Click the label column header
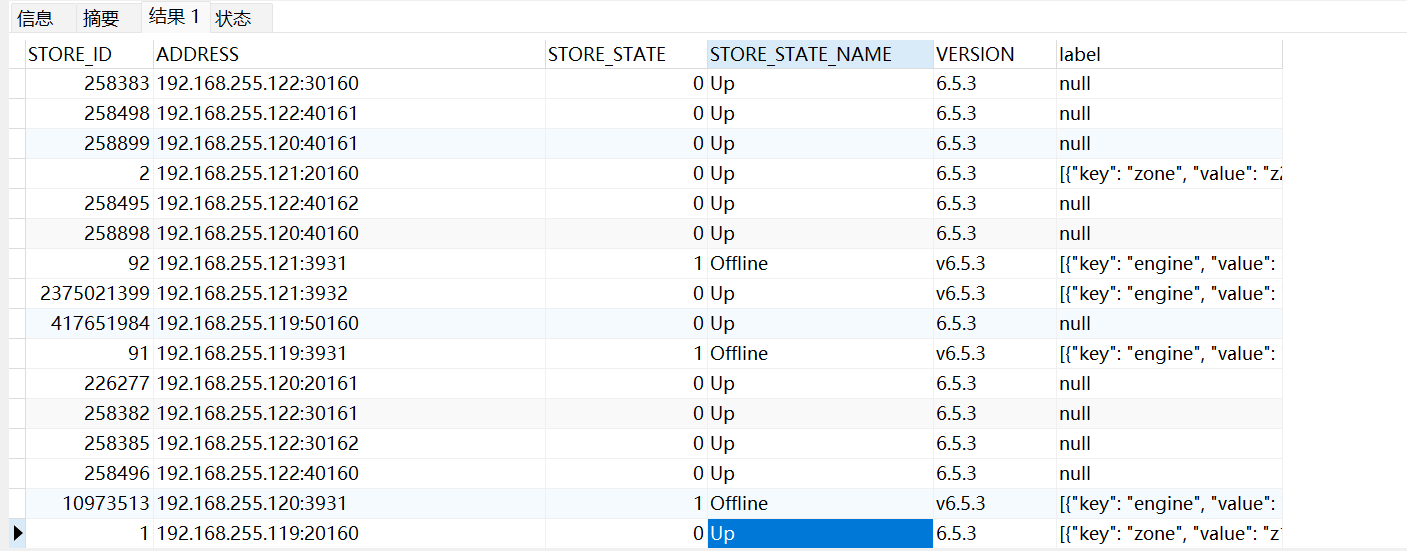The image size is (1407, 551). click(1080, 54)
